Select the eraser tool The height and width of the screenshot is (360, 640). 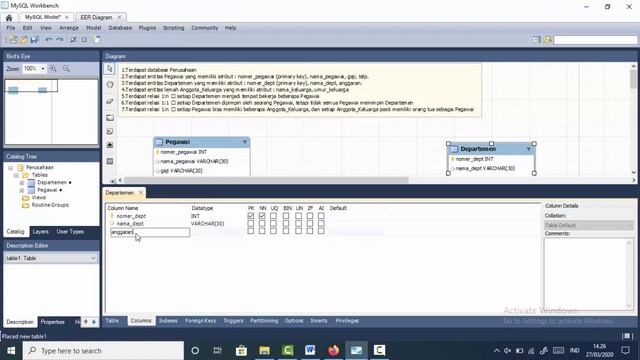coord(109,101)
